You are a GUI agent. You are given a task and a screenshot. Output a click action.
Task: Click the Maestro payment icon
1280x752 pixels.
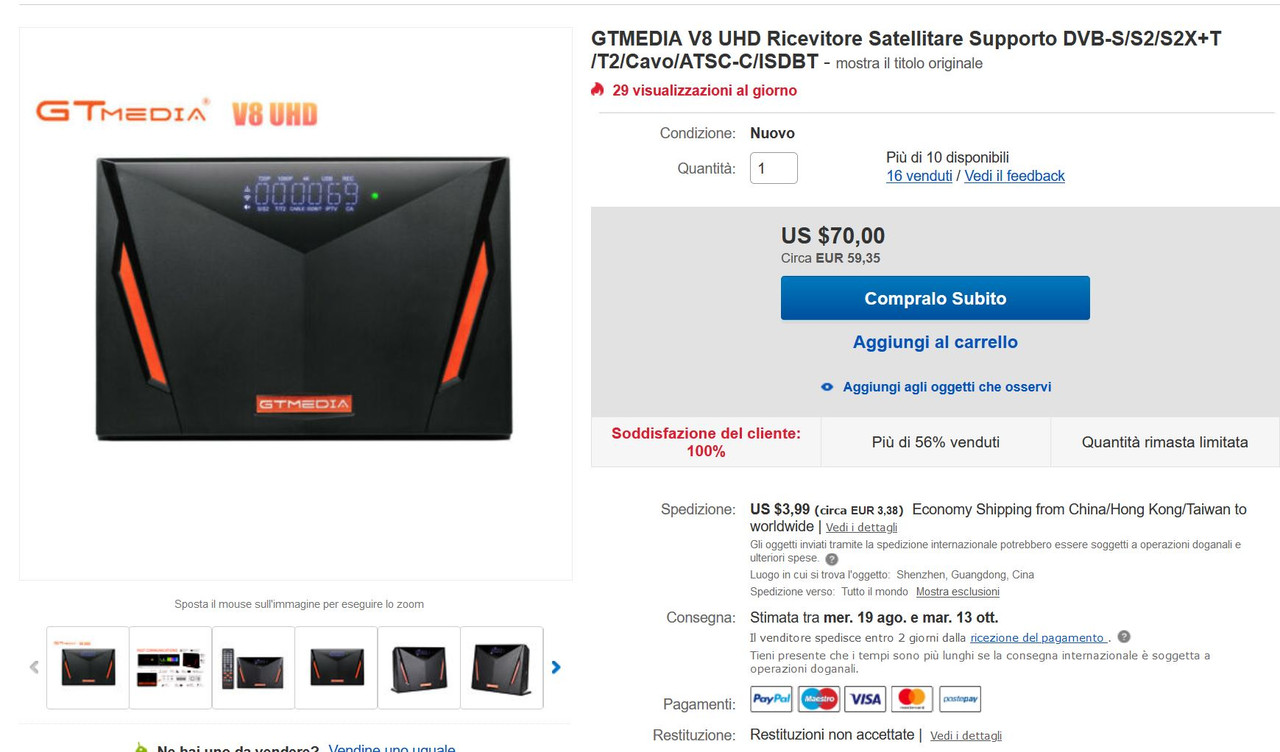(x=819, y=699)
